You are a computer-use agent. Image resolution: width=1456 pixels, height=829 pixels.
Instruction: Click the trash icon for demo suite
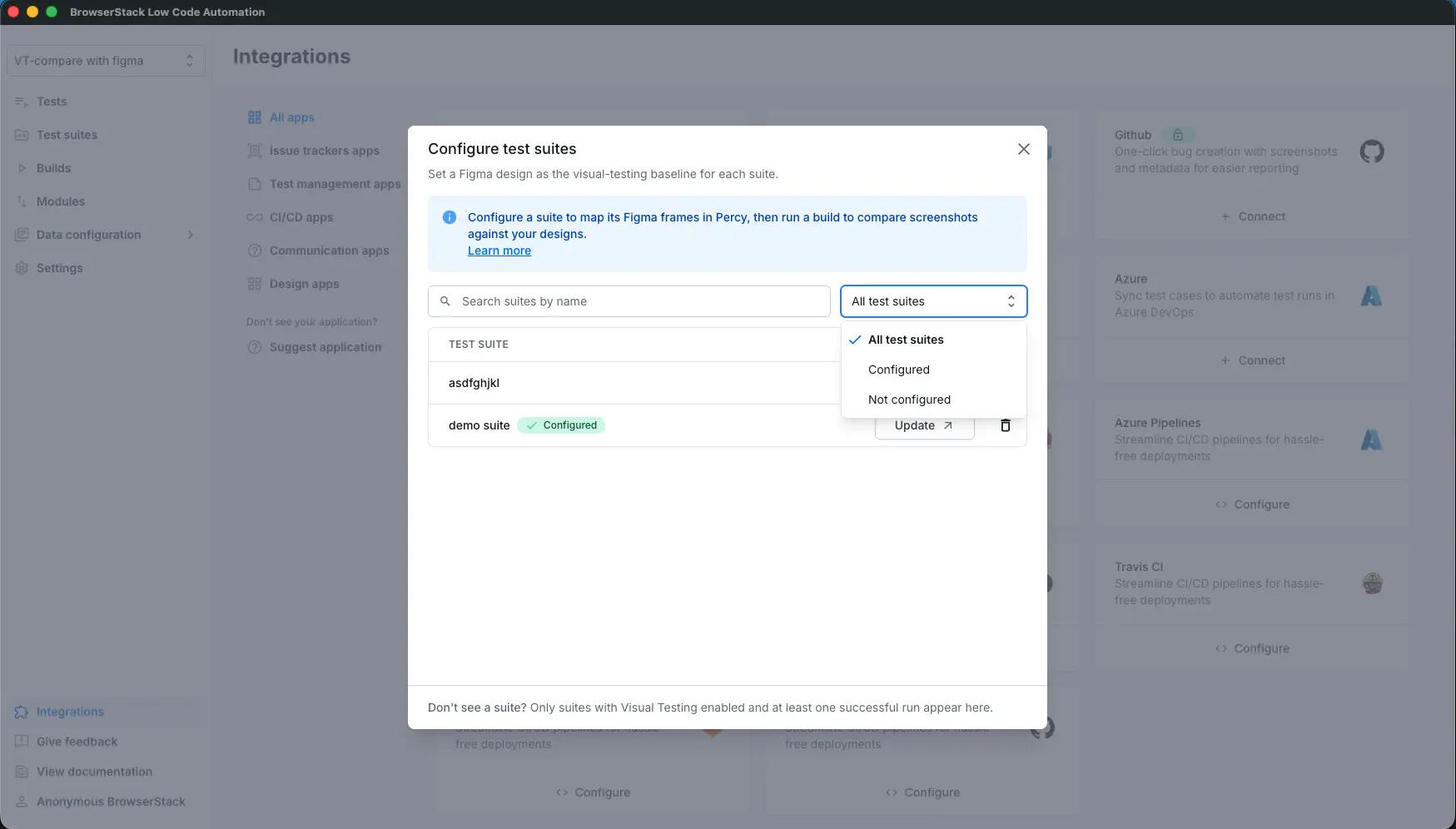coord(1005,425)
